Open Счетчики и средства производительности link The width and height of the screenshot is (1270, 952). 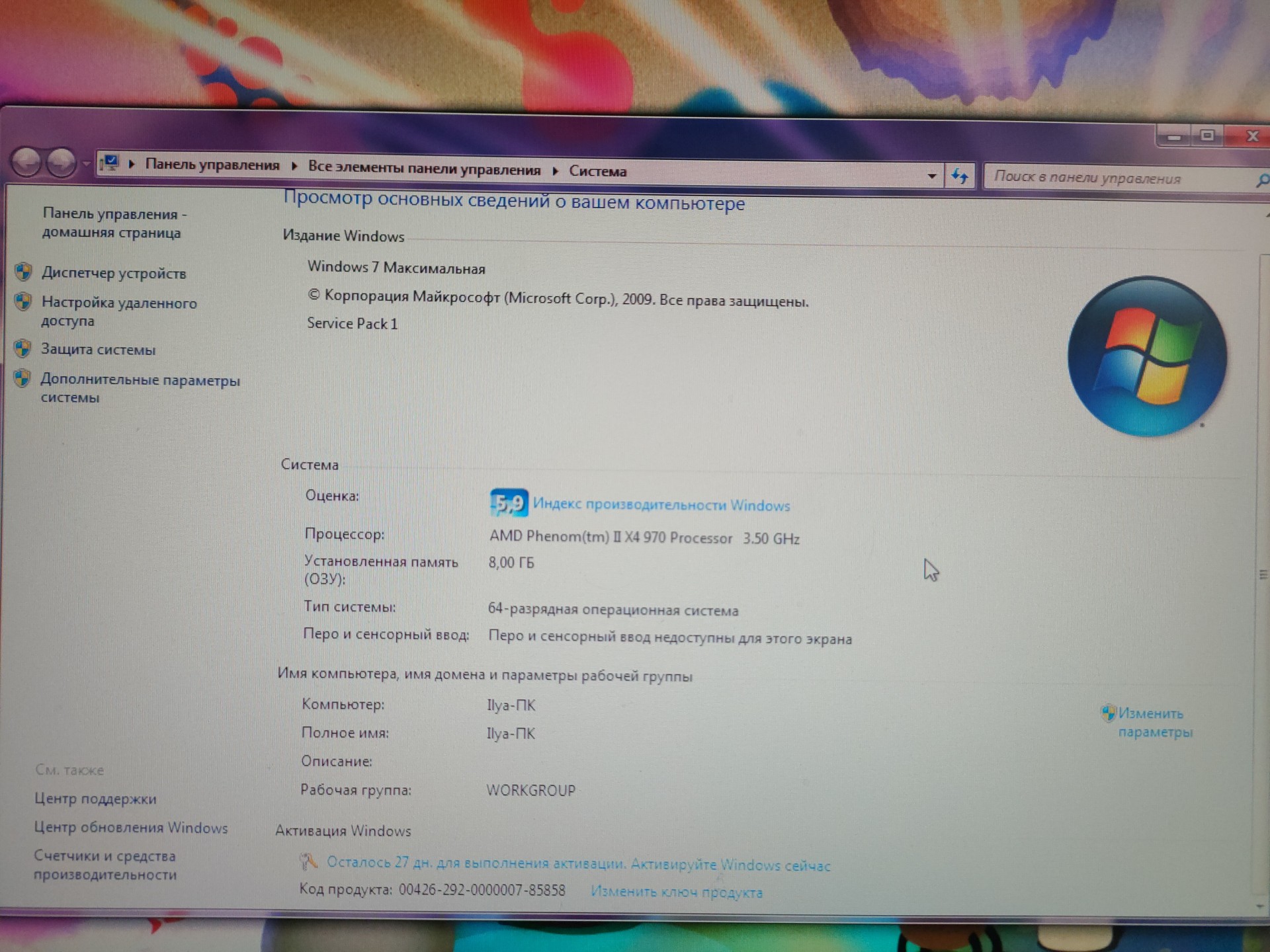[106, 865]
